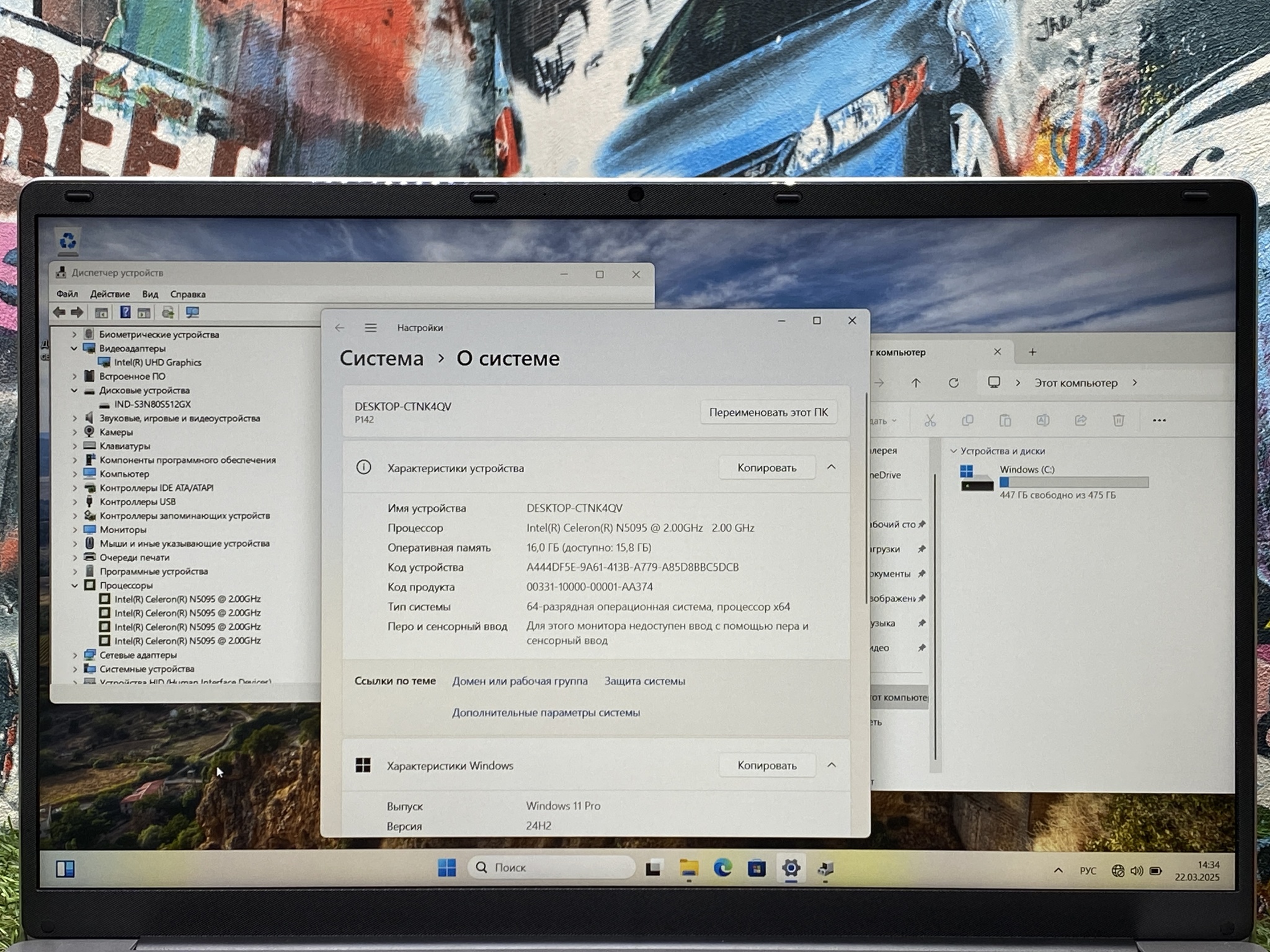Collapse the Характеристики устройства section chevron
1270x952 pixels.
point(831,467)
